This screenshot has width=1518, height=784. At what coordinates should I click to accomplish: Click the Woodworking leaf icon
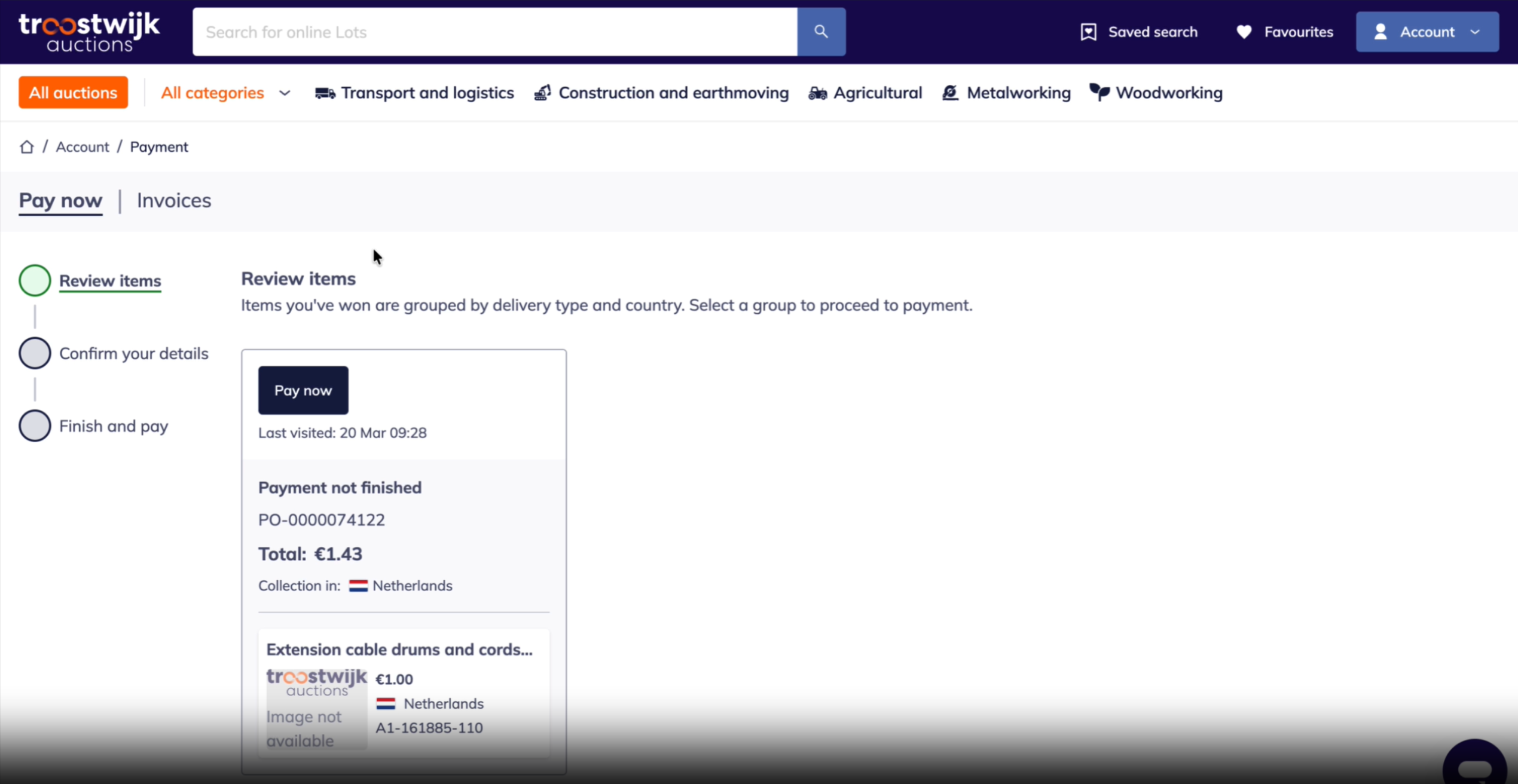tap(1098, 91)
